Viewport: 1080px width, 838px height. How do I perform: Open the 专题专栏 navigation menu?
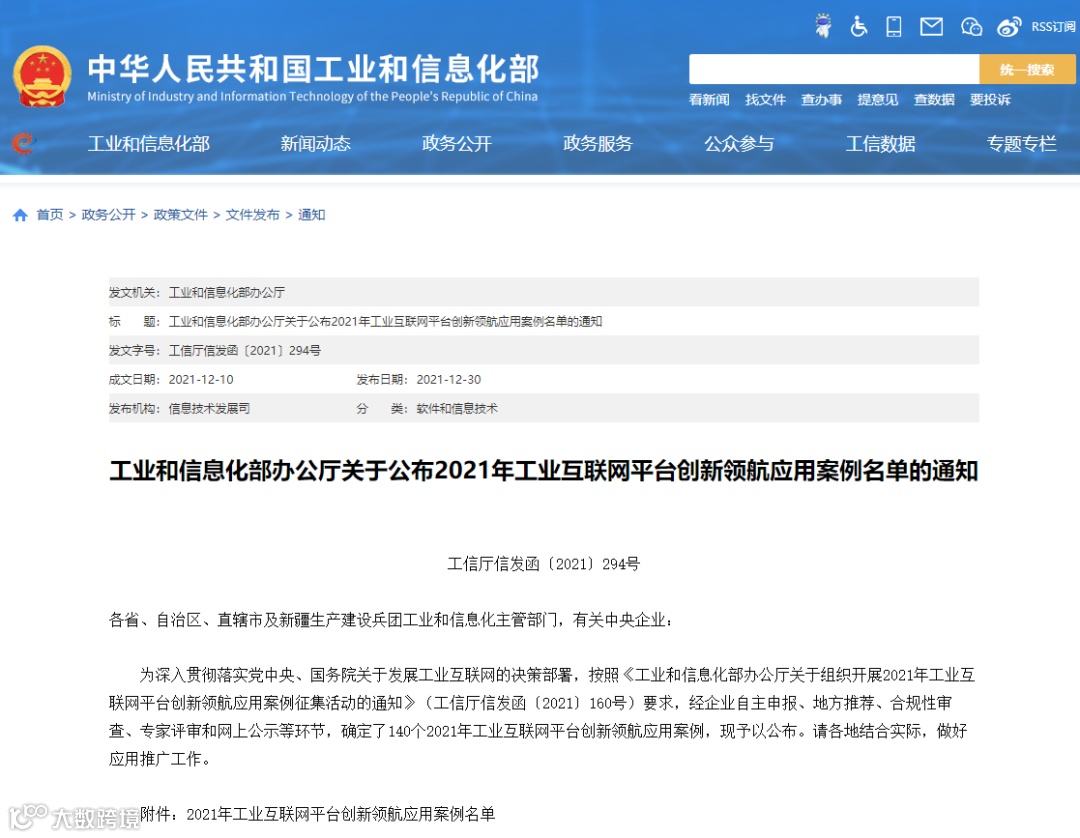point(1021,143)
